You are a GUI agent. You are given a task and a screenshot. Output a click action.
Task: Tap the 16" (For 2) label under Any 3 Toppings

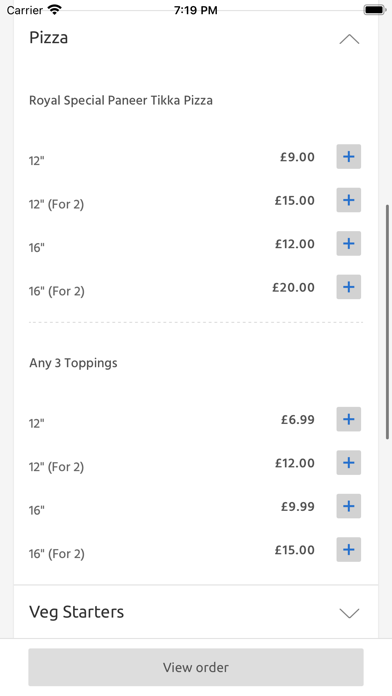[57, 554]
